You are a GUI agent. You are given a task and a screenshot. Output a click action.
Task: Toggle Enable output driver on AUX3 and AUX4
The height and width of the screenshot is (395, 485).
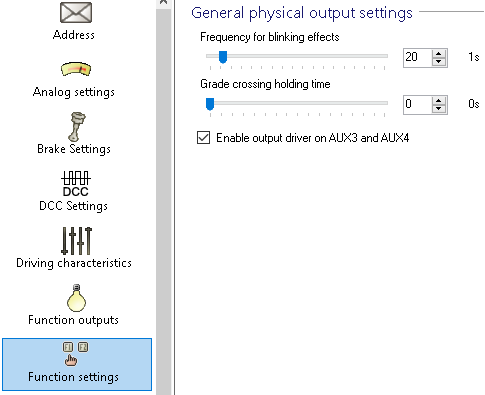203,138
